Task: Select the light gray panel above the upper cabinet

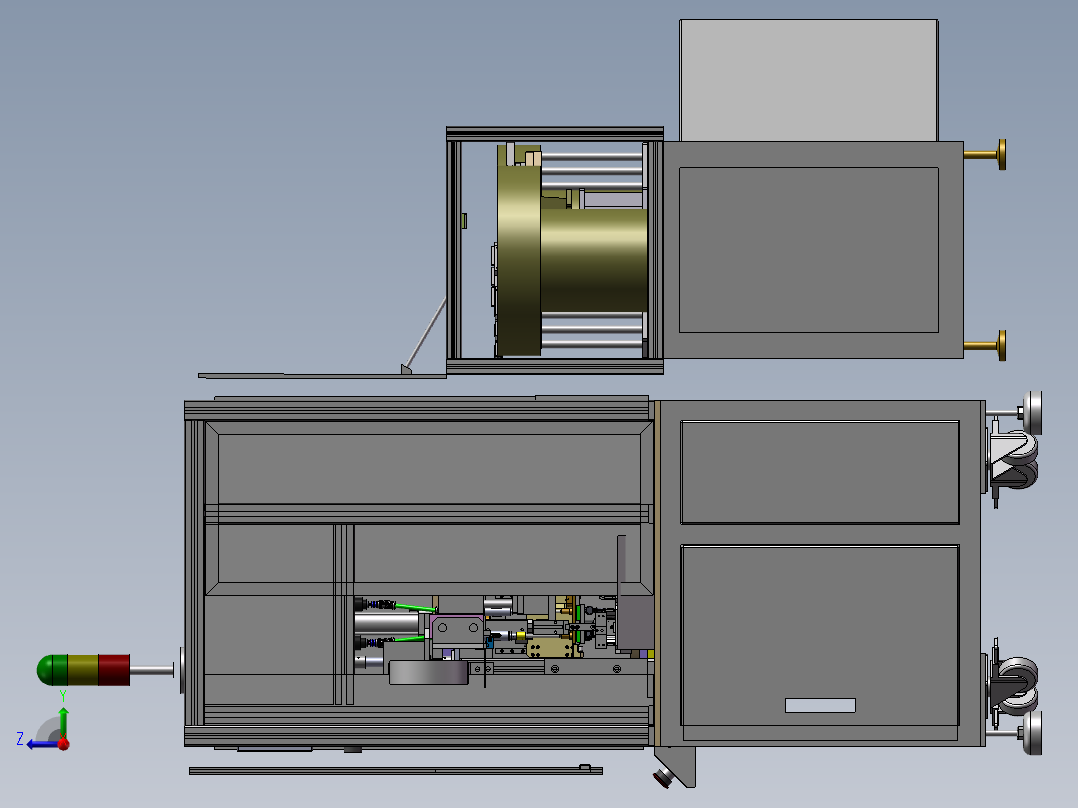Action: 808,80
